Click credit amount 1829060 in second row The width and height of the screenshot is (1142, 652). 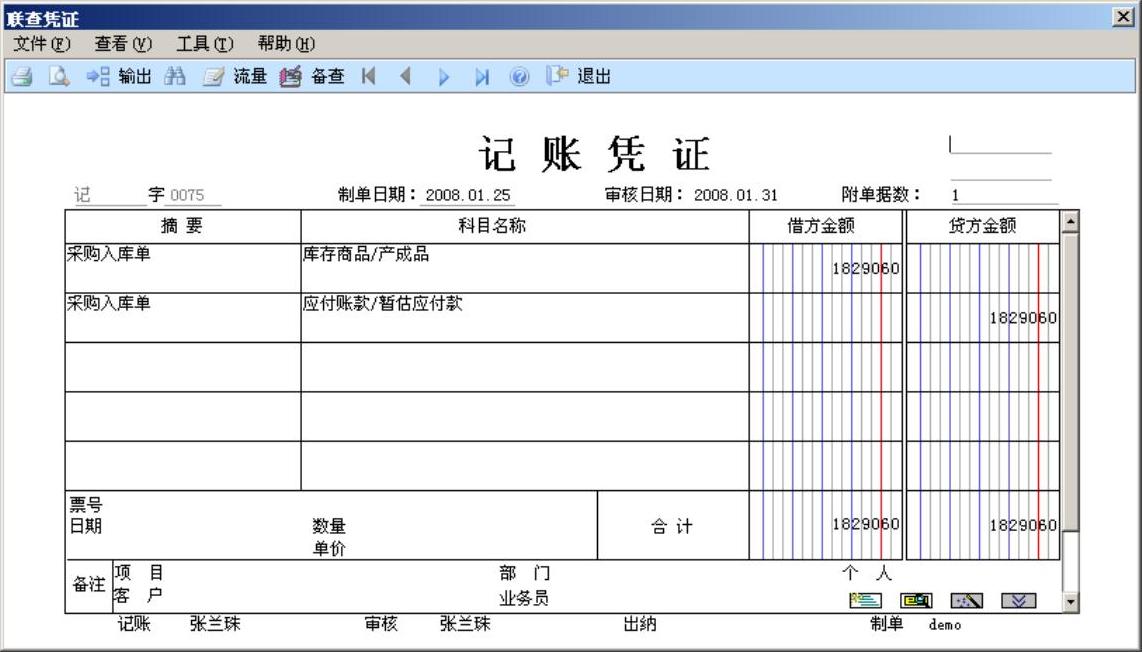[1023, 318]
